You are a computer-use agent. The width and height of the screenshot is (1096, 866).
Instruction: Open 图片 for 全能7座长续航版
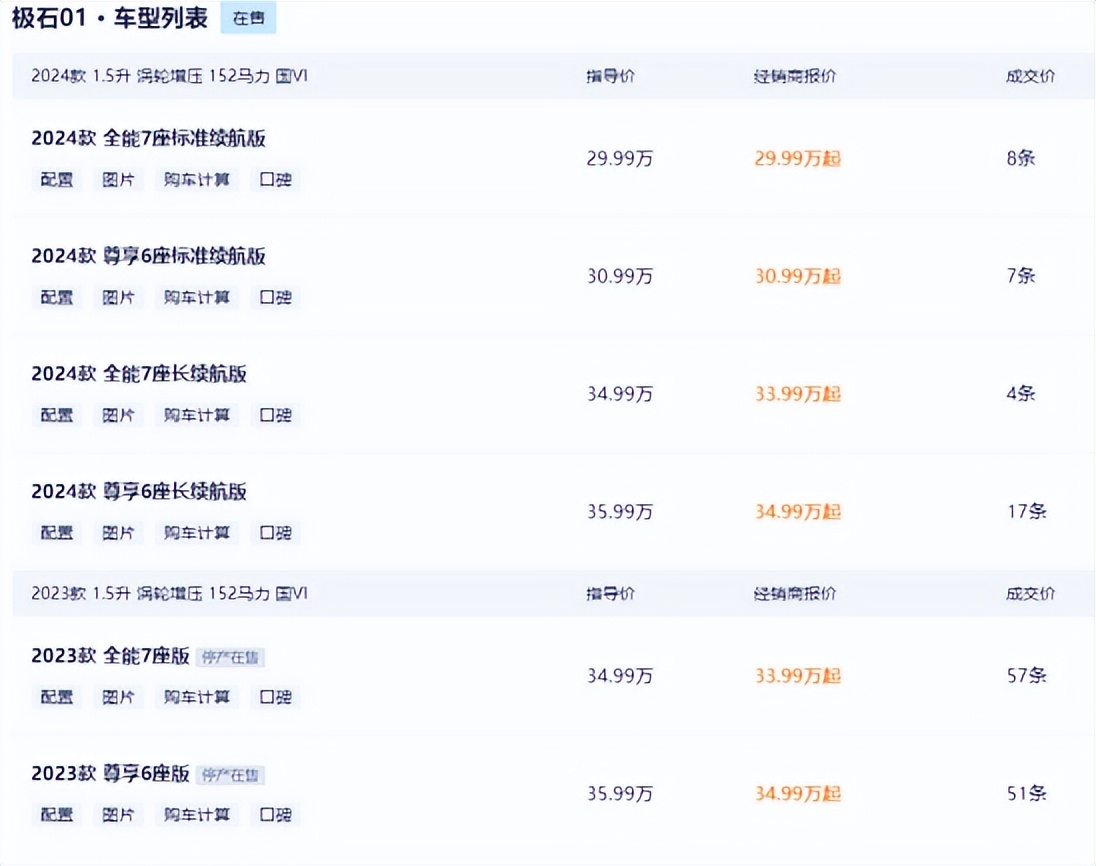click(118, 415)
